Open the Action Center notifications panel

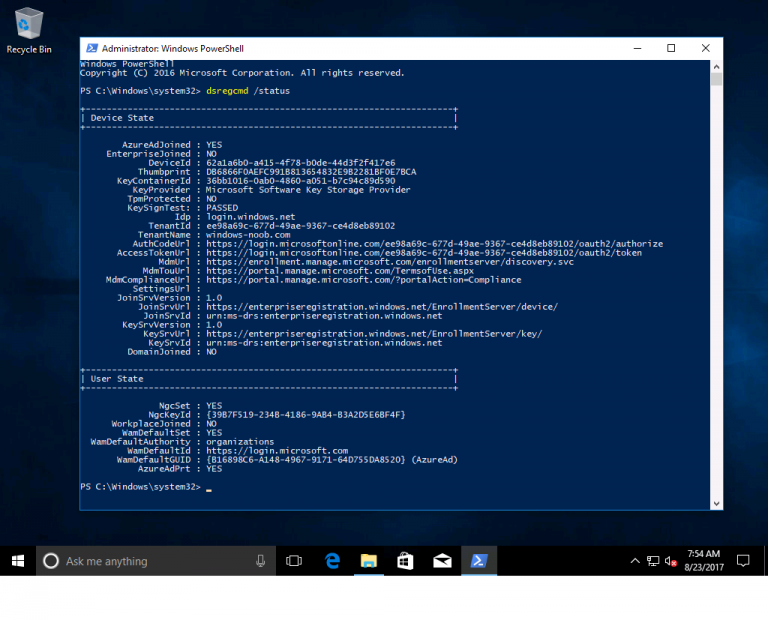click(x=743, y=561)
